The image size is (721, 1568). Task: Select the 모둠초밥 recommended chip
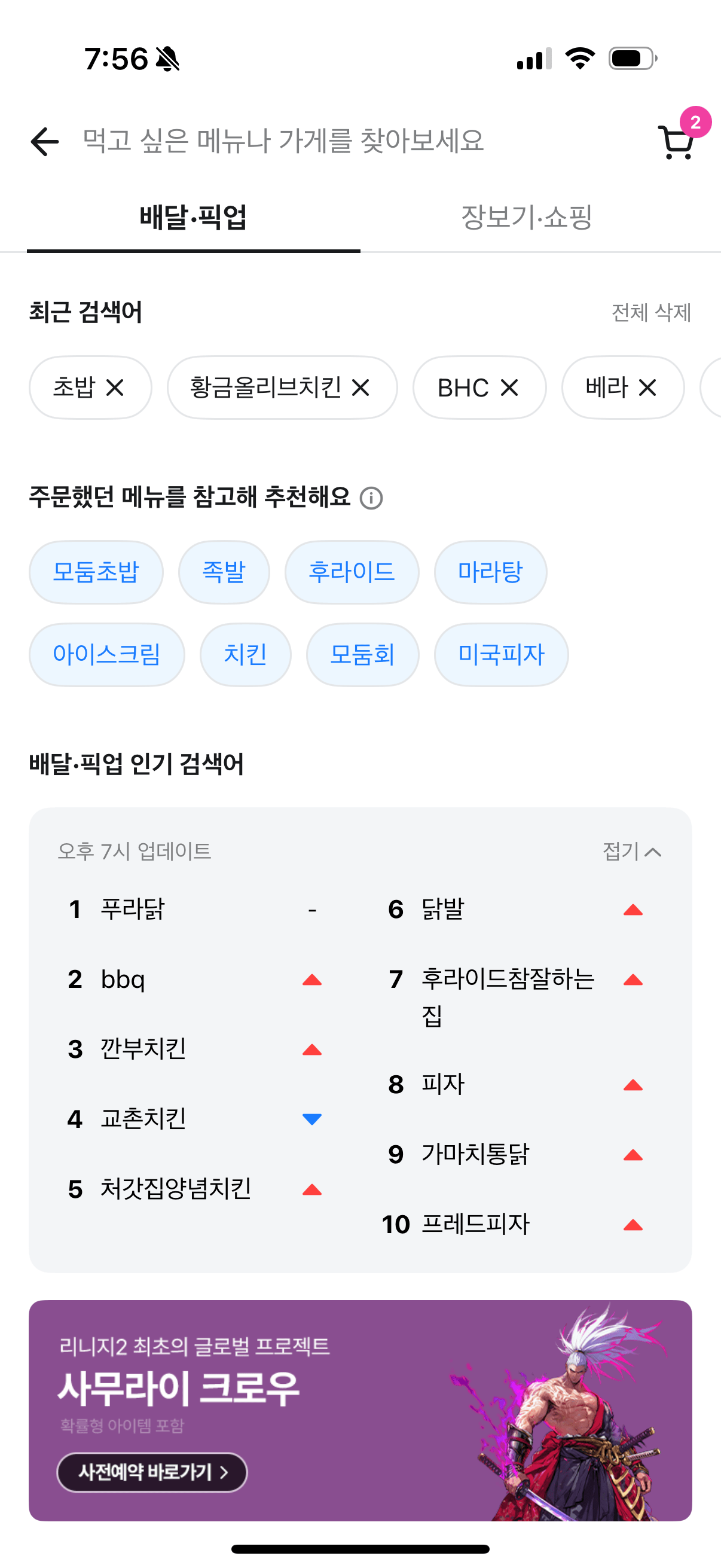pos(96,572)
